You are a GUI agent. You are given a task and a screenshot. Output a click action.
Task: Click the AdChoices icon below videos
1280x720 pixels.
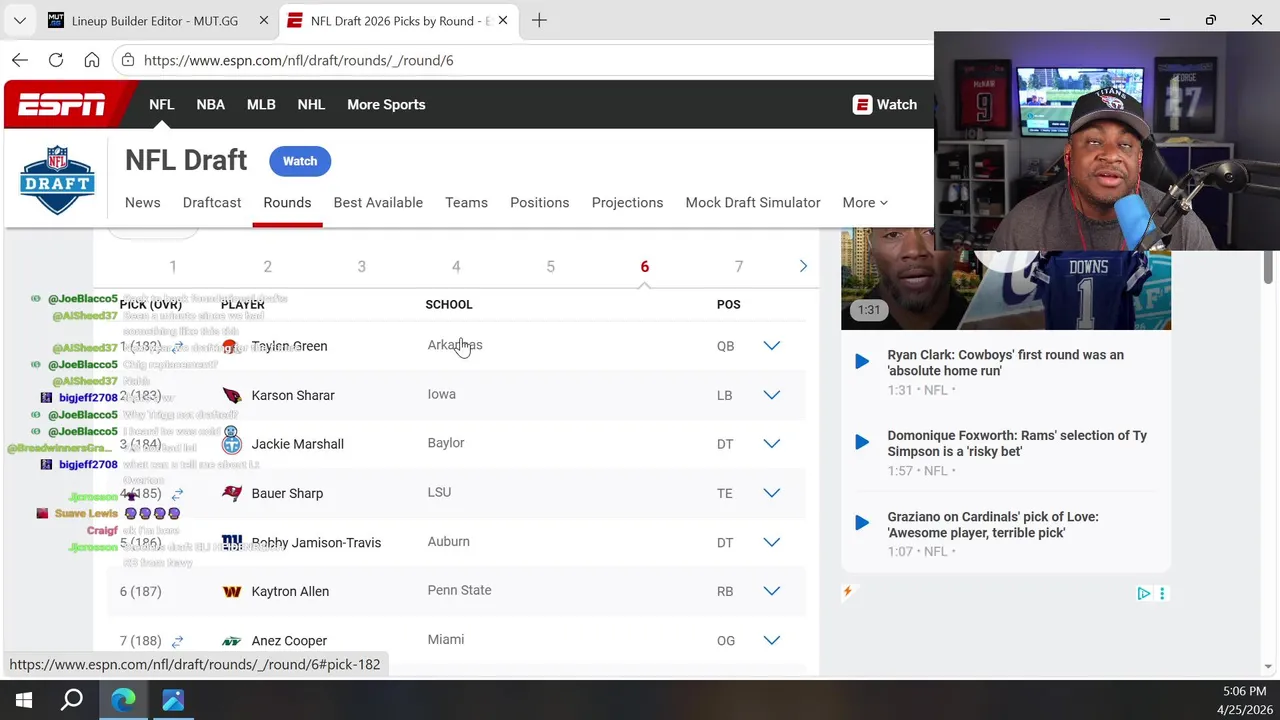(x=1144, y=593)
